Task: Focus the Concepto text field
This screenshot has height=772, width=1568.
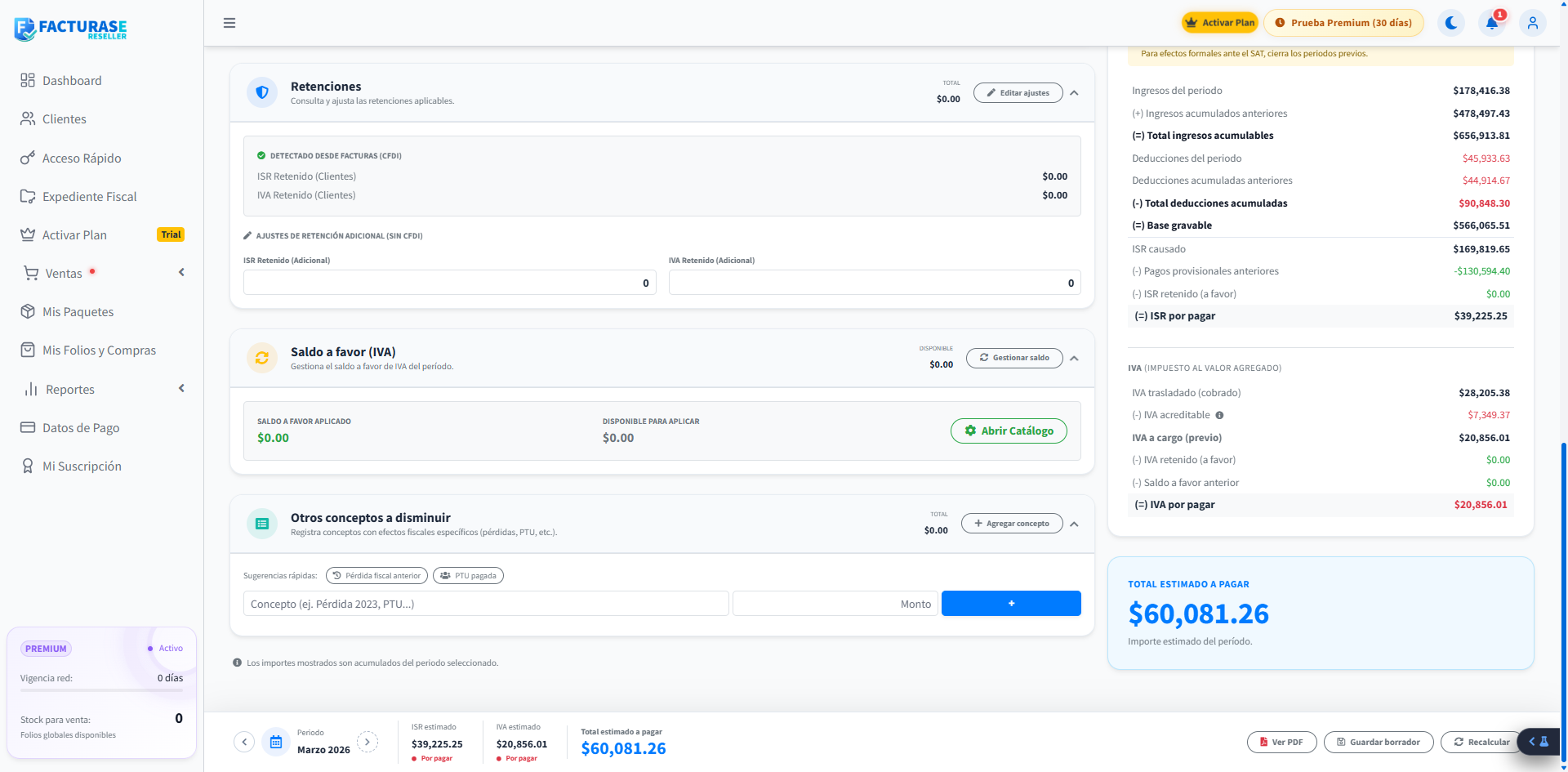Action: (x=486, y=604)
